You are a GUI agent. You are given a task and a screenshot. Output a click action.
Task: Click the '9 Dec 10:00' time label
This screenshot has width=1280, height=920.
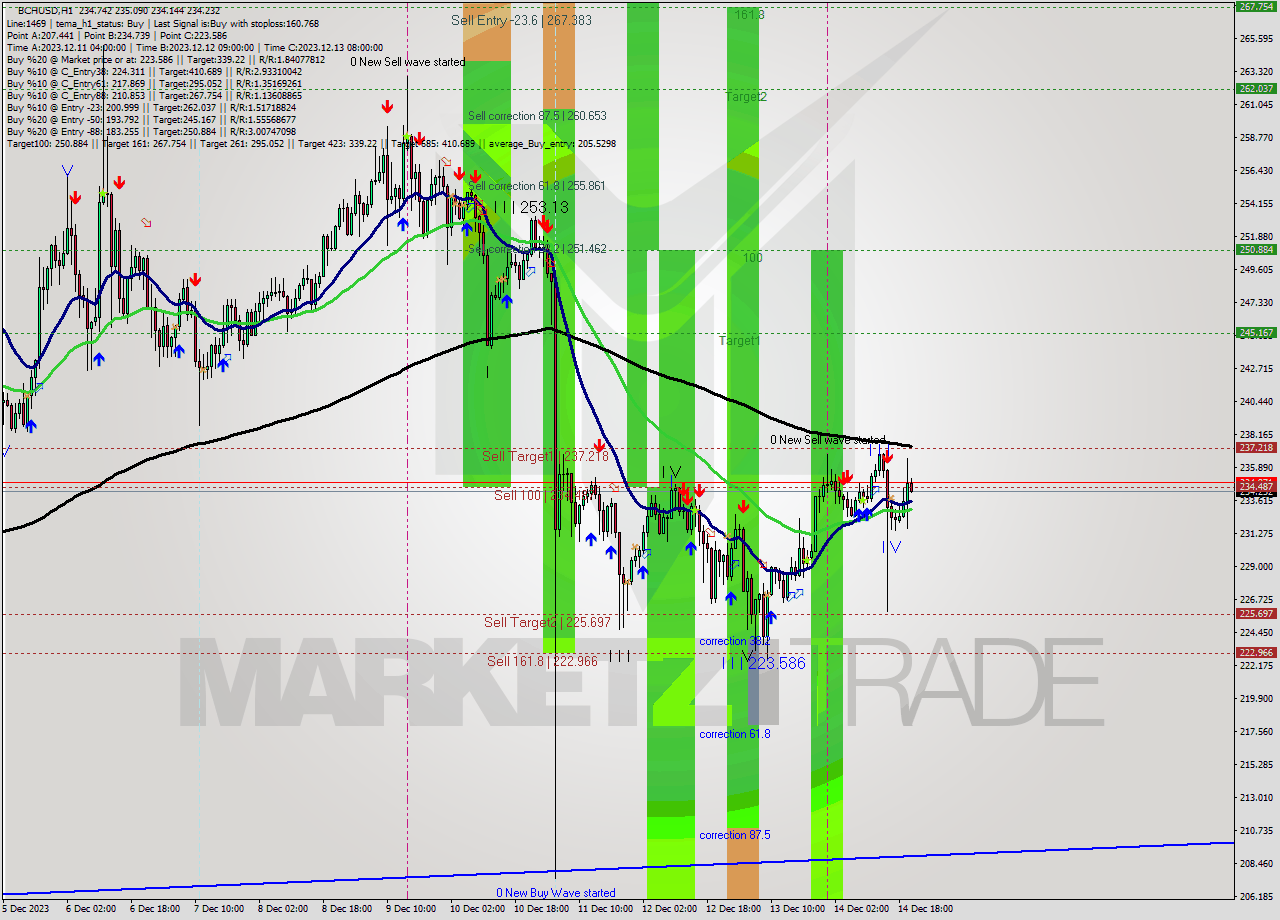tap(411, 909)
